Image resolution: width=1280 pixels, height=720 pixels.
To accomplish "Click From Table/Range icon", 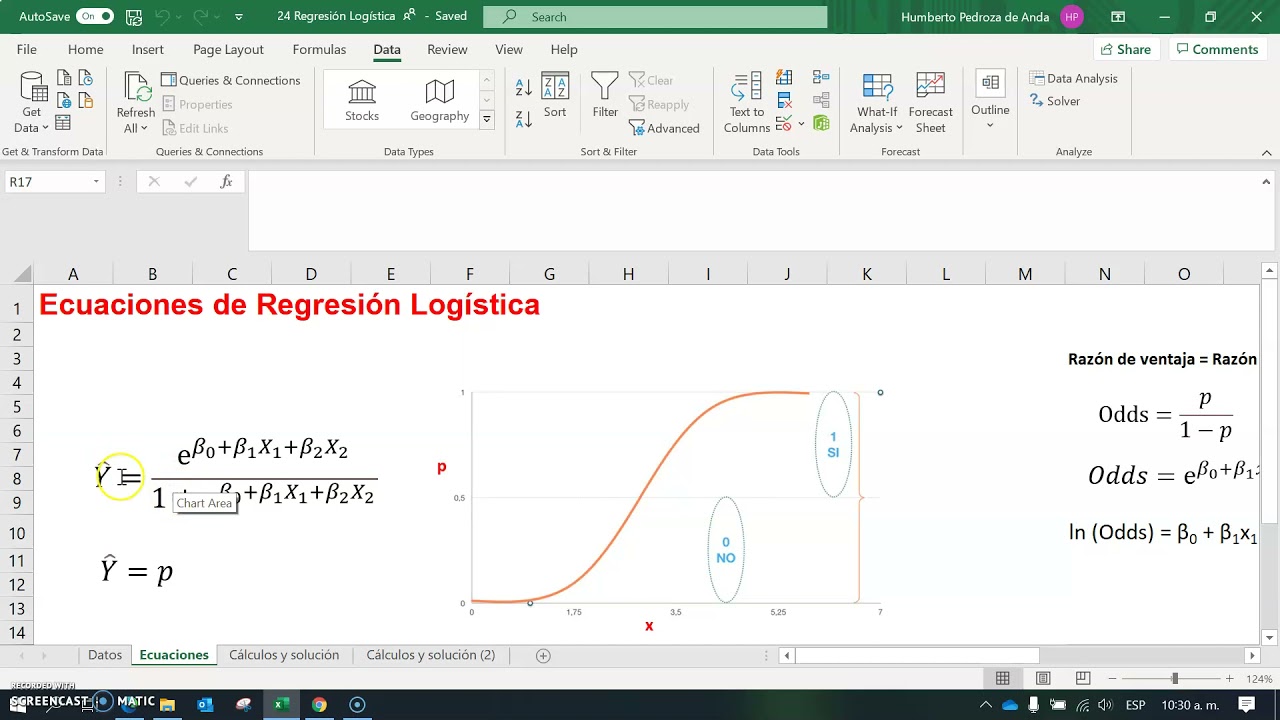I will 63,123.
